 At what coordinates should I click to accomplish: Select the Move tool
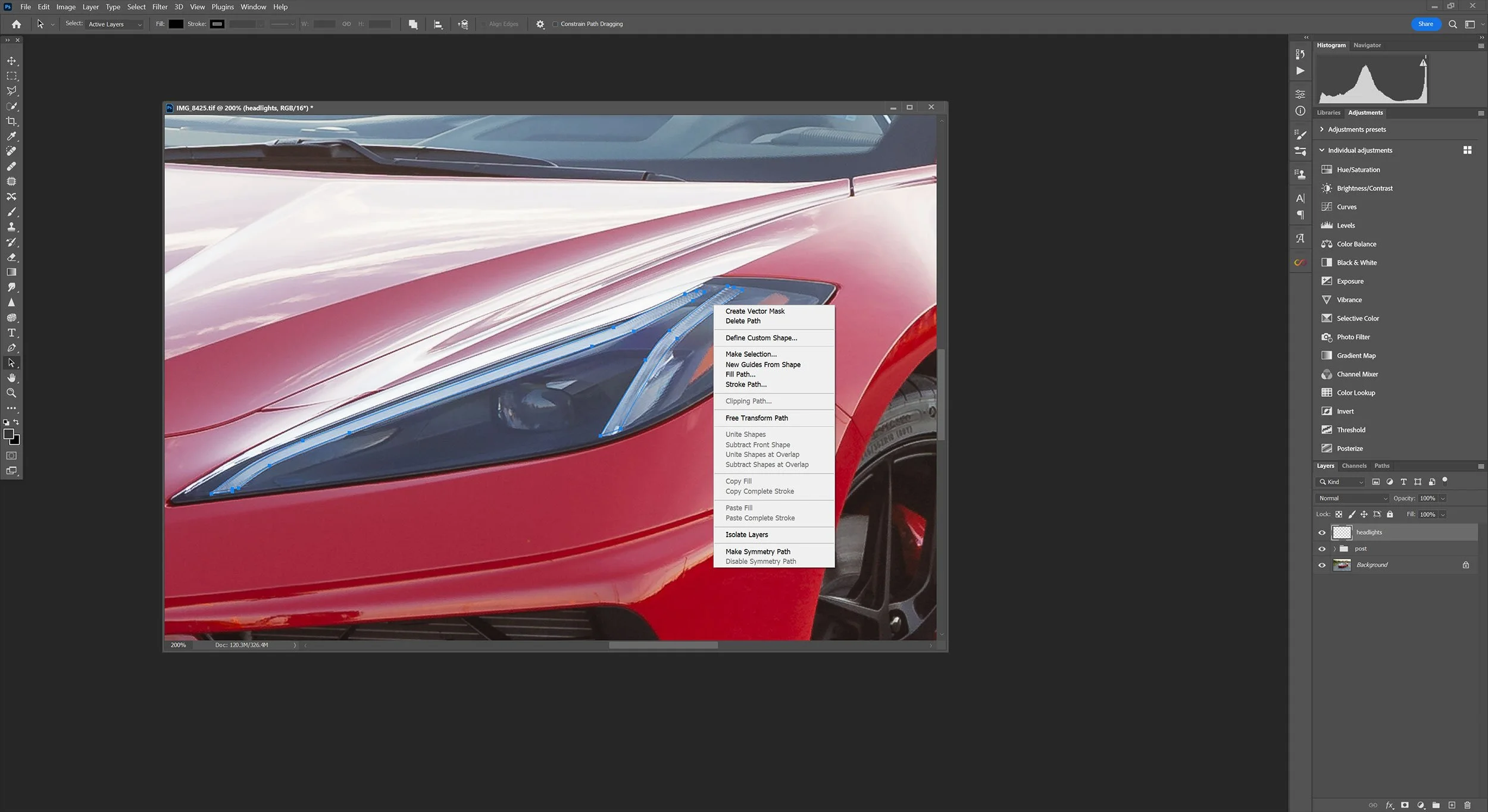pyautogui.click(x=11, y=60)
